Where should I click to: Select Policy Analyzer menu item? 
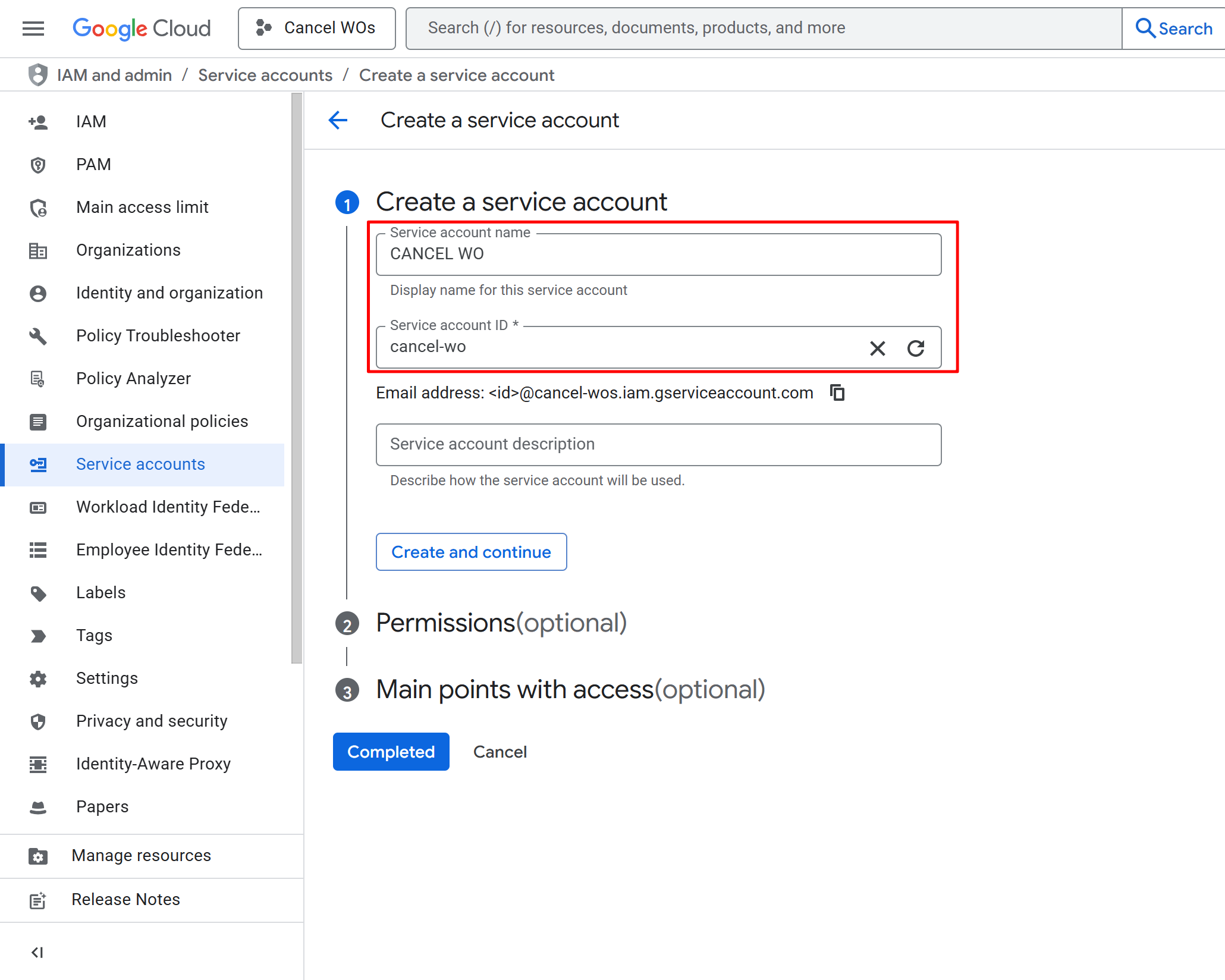(133, 378)
